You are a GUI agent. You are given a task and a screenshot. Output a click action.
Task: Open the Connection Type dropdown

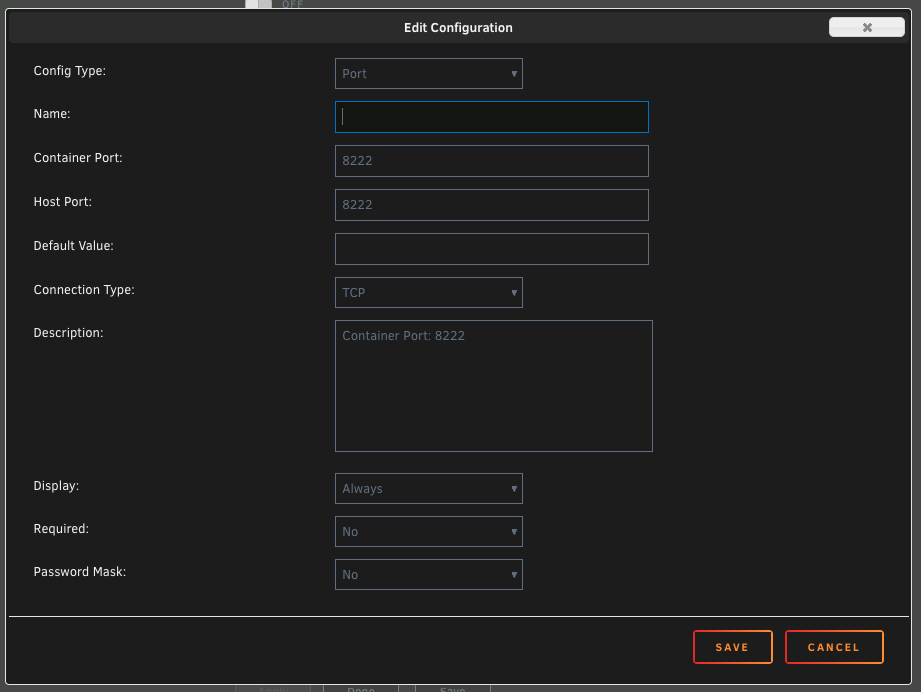point(429,293)
